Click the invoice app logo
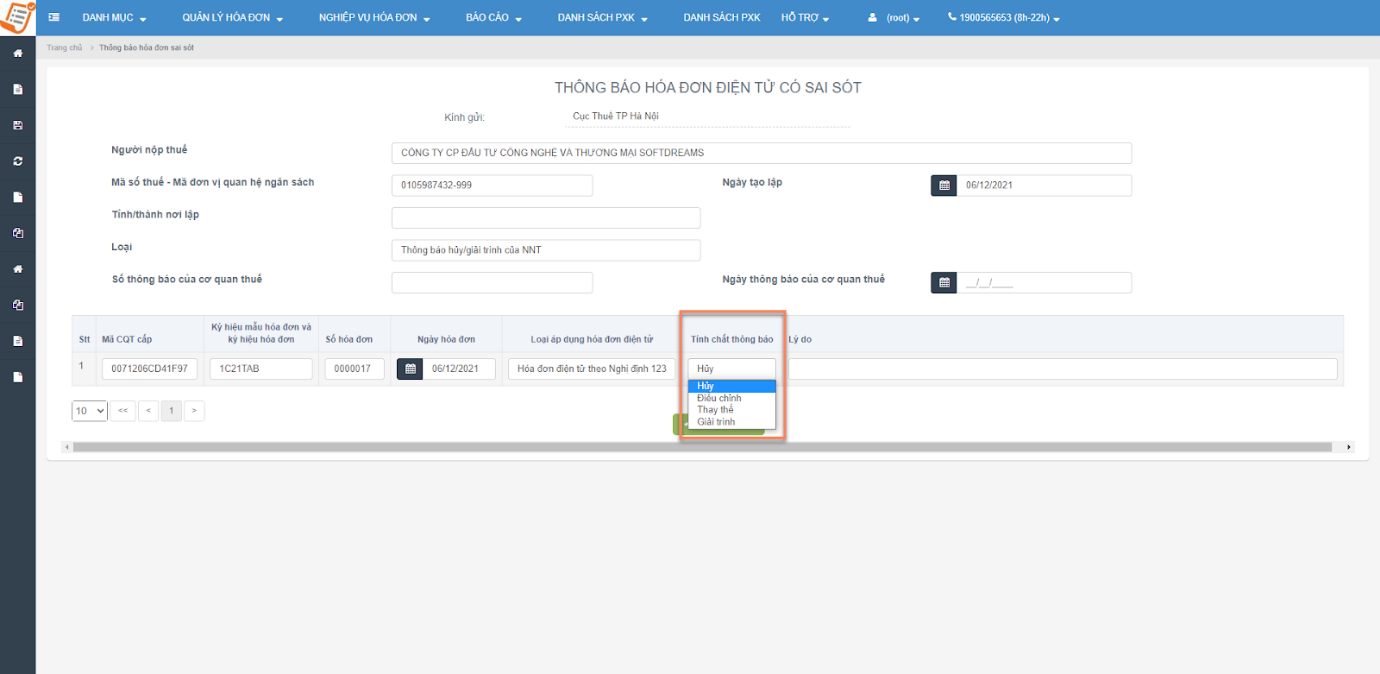The image size is (1380, 674). coord(17,17)
